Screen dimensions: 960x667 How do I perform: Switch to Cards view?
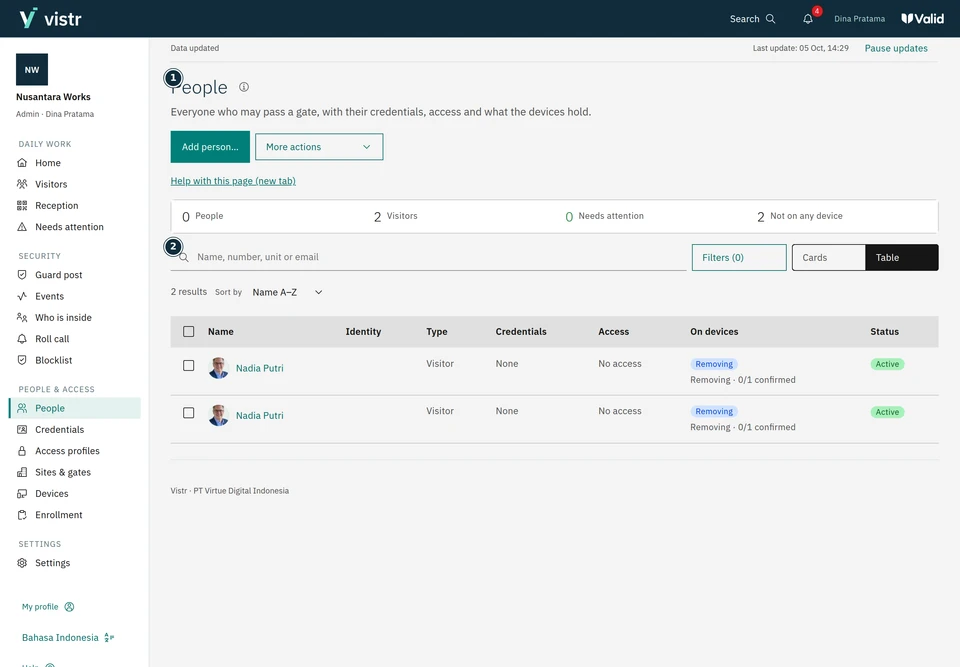point(828,257)
